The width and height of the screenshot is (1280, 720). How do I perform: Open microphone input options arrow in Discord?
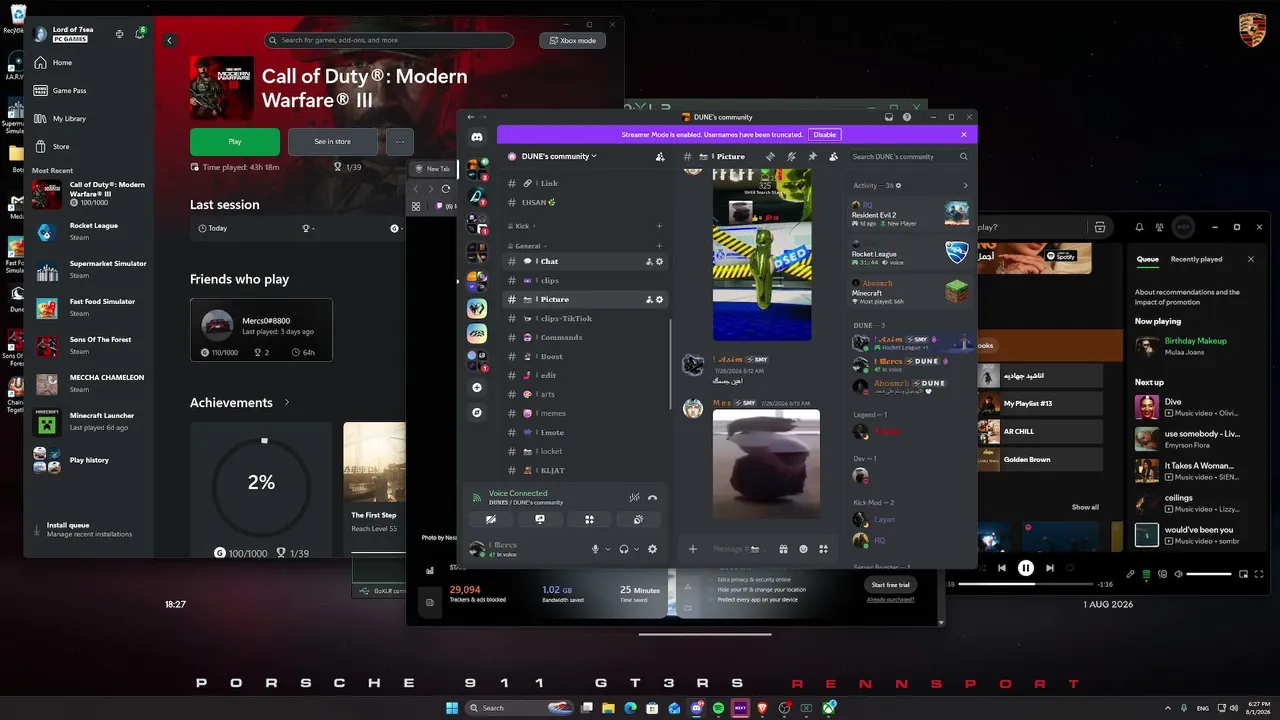608,549
